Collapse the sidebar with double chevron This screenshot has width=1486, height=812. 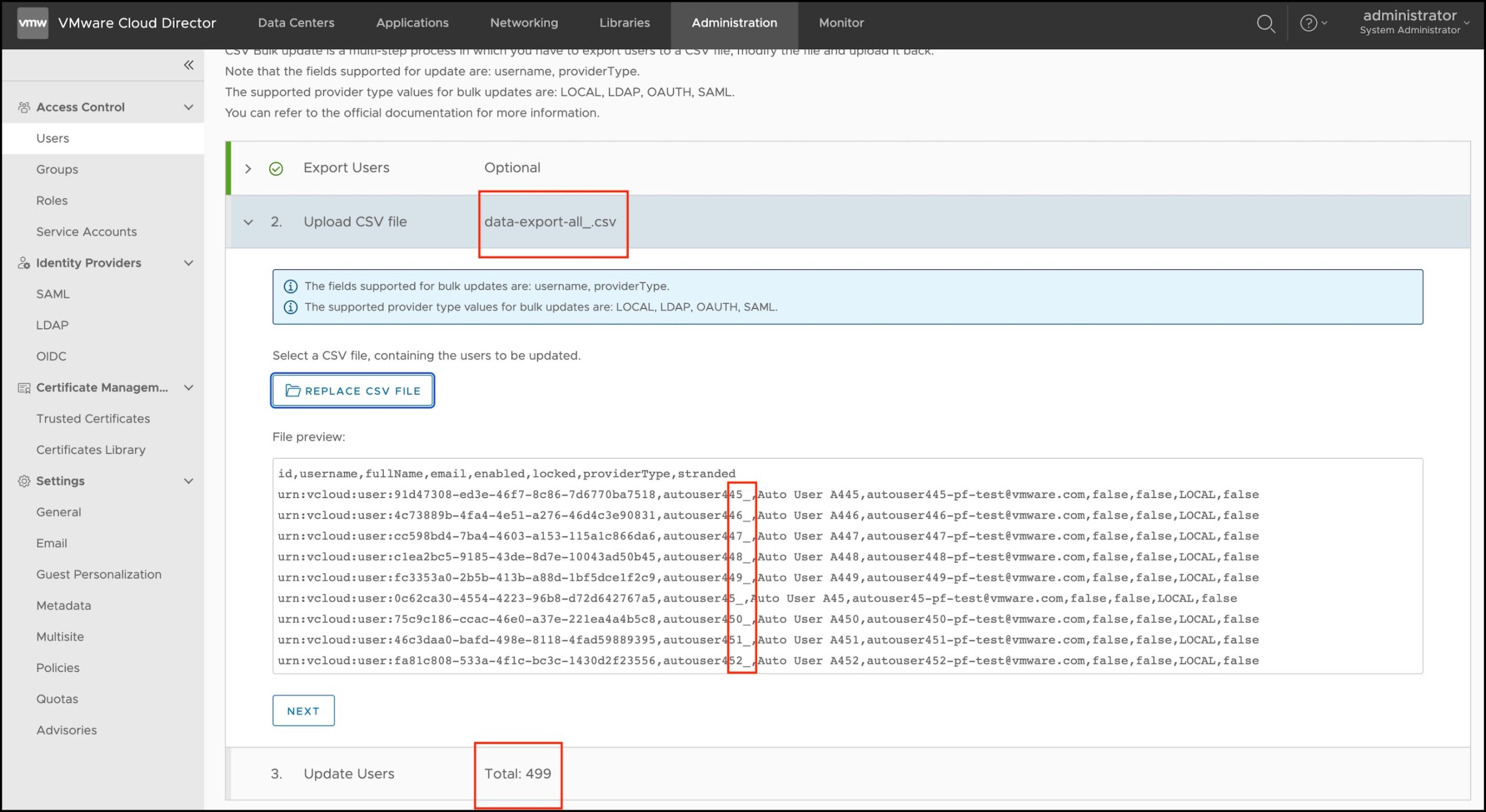pyautogui.click(x=188, y=65)
